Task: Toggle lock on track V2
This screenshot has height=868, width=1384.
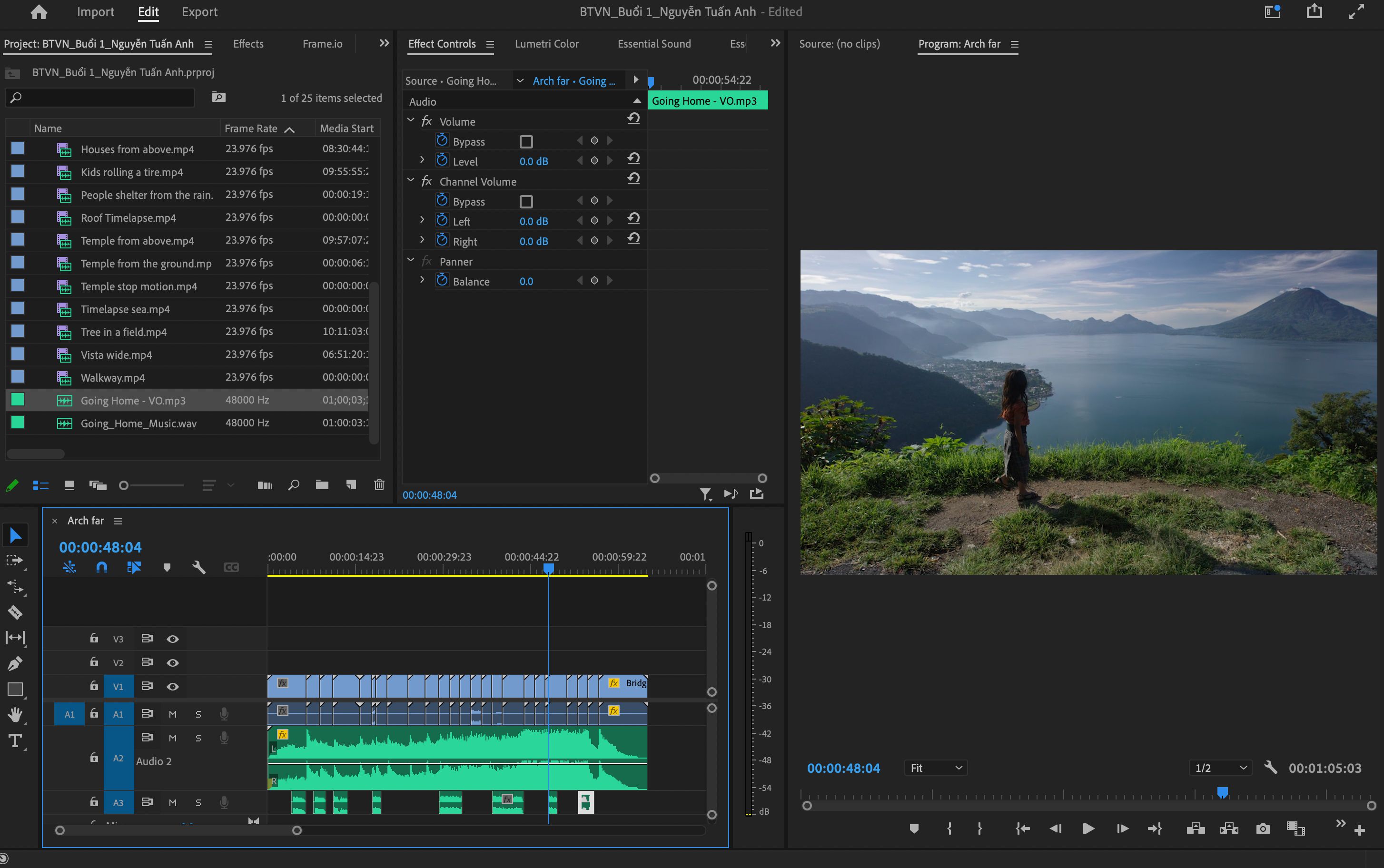Action: pos(94,662)
